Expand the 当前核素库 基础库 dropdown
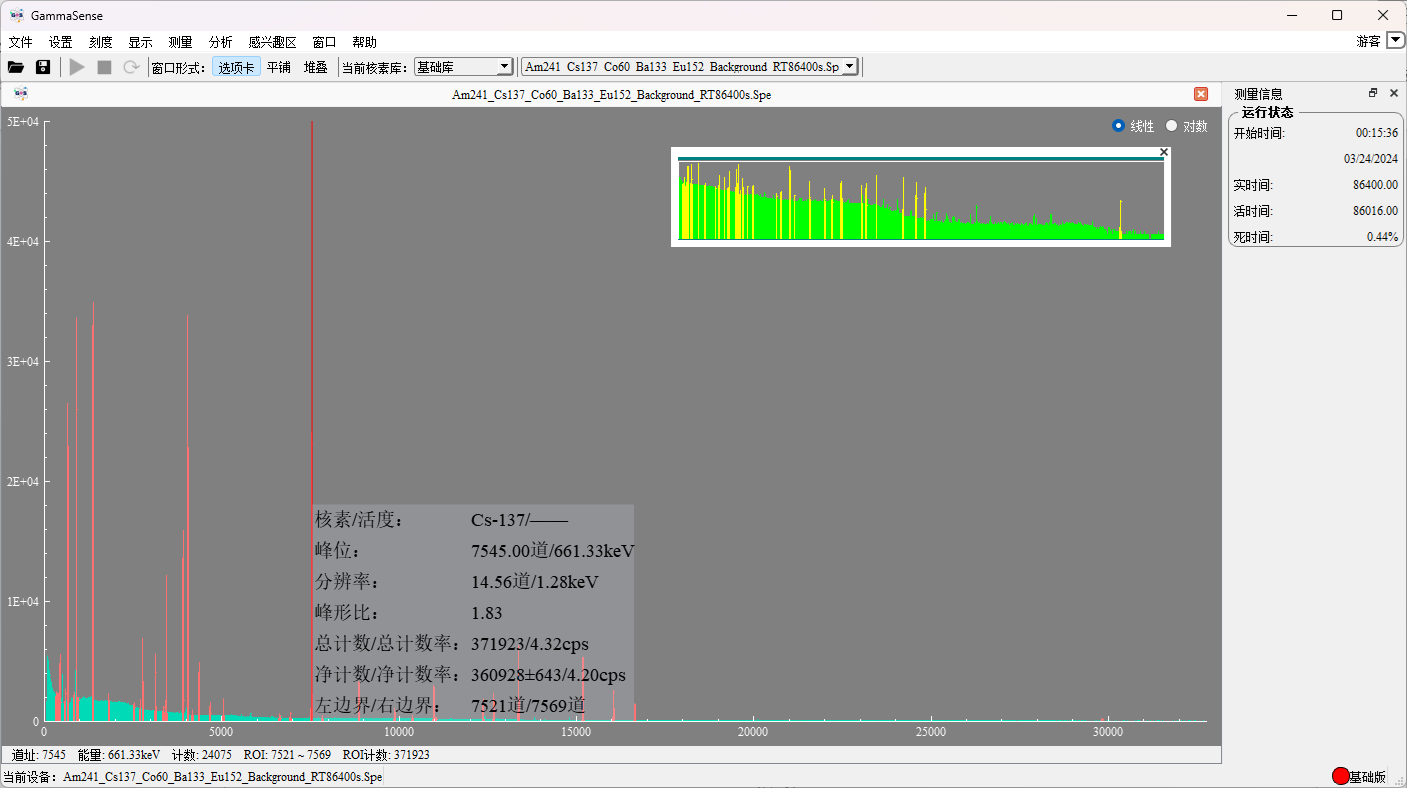1407x788 pixels. coord(504,67)
